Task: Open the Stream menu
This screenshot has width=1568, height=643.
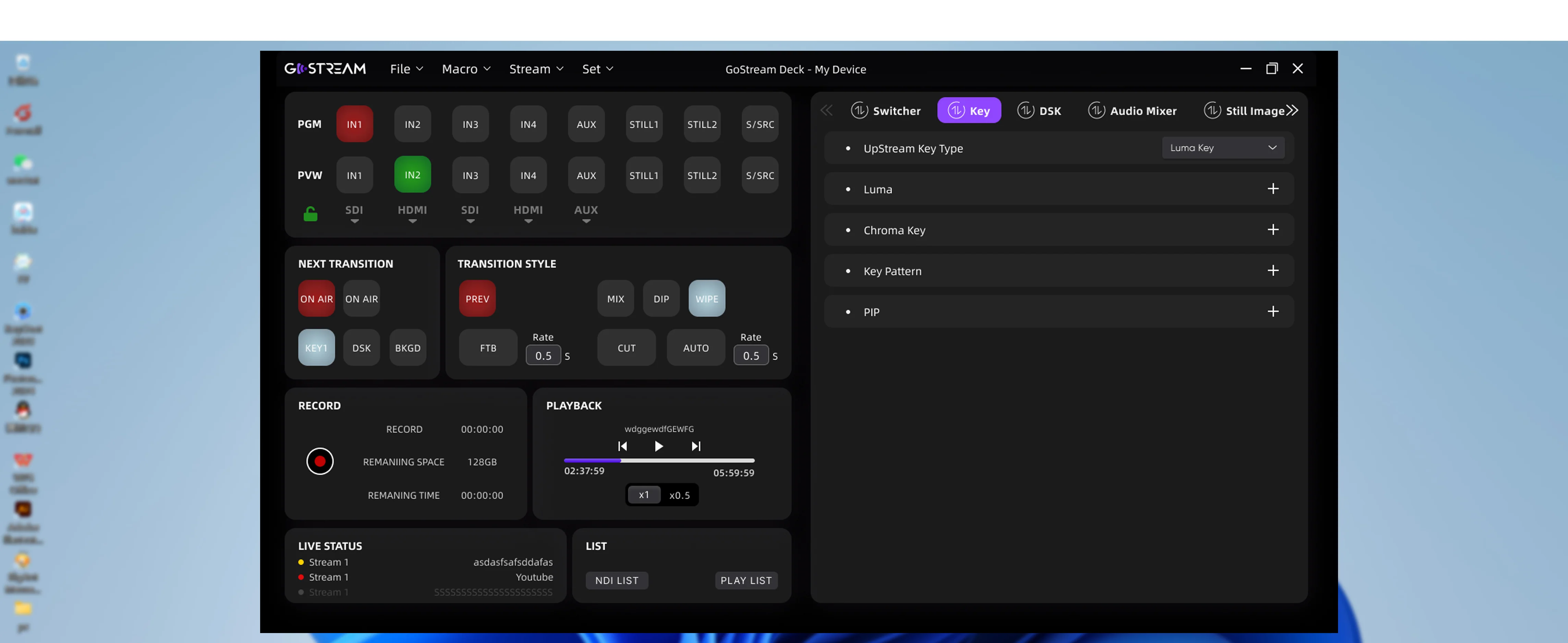Action: (536, 69)
